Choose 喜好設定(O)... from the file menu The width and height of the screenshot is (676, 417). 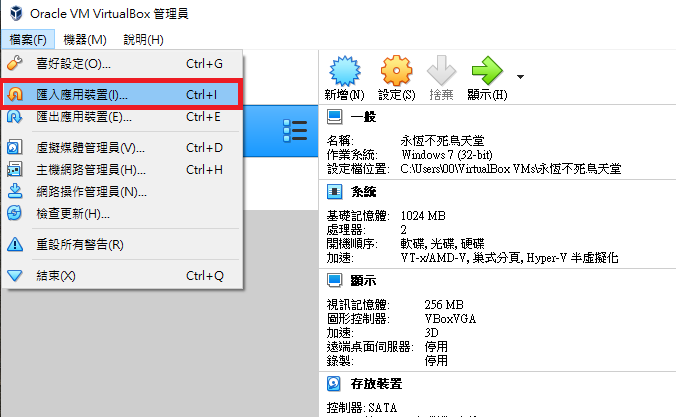(x=122, y=64)
